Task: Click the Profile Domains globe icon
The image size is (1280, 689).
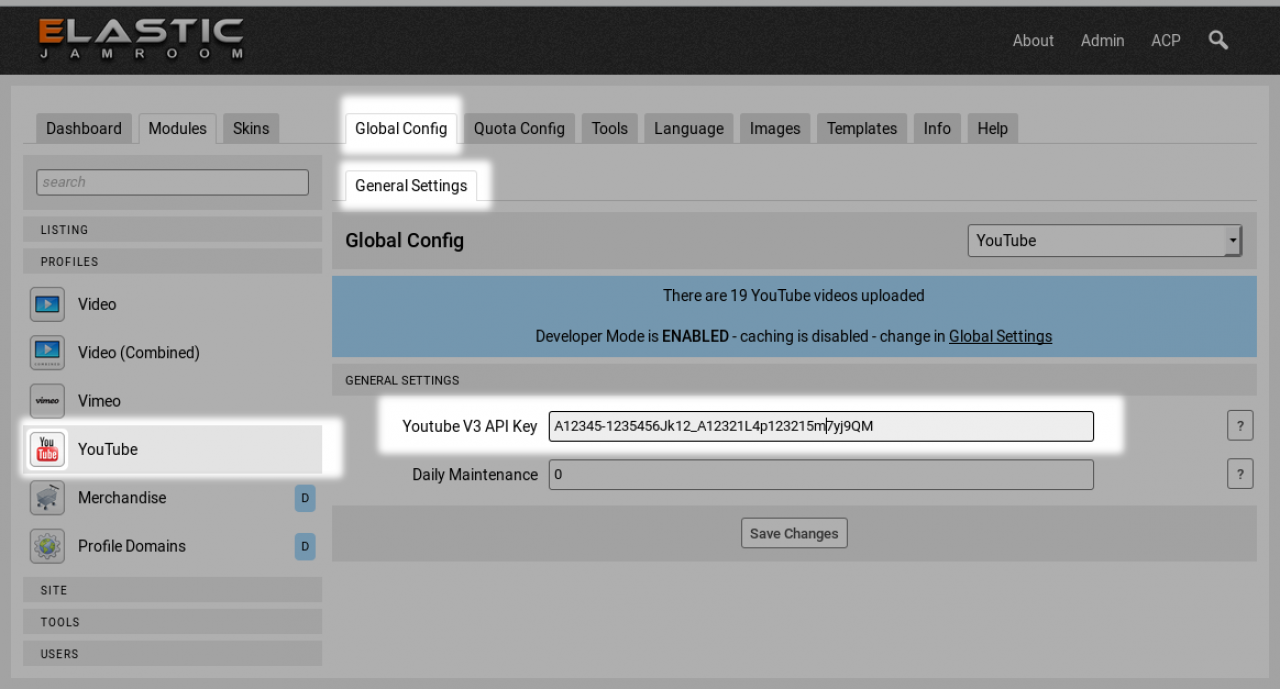Action: click(47, 546)
